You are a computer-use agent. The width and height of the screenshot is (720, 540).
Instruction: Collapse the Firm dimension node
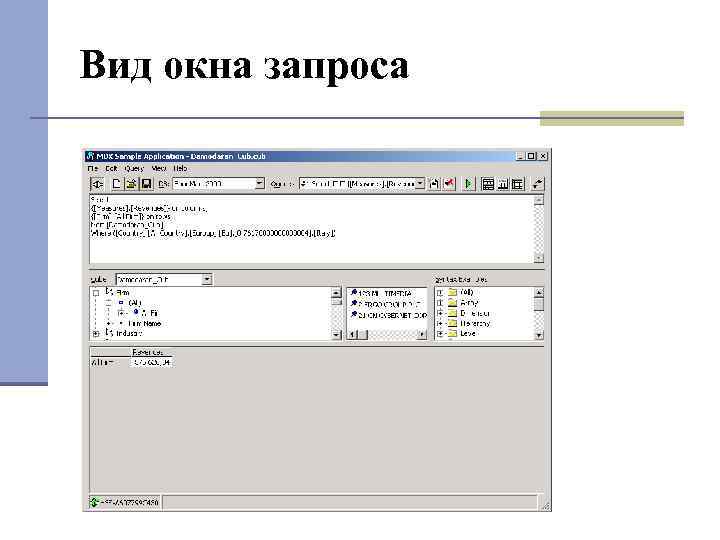96,293
